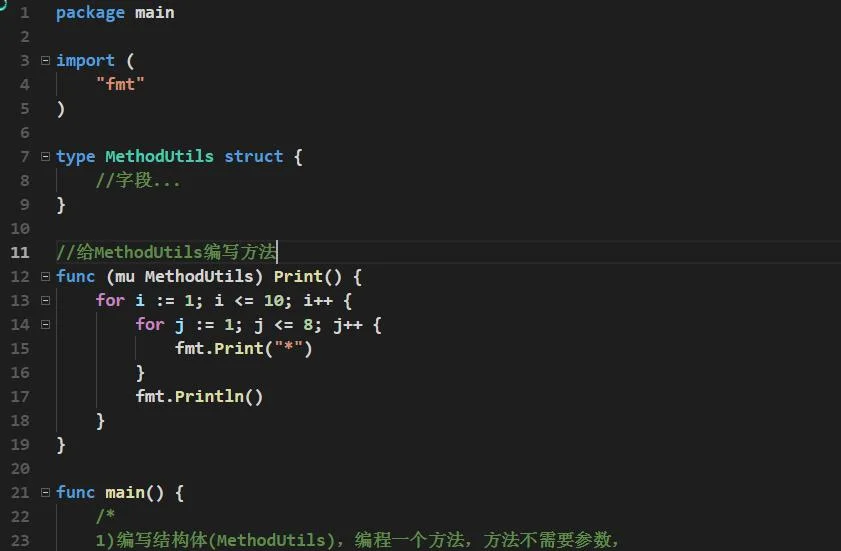This screenshot has height=551, width=841.
Task: Click 'i++' on line 13
Action: (318, 300)
